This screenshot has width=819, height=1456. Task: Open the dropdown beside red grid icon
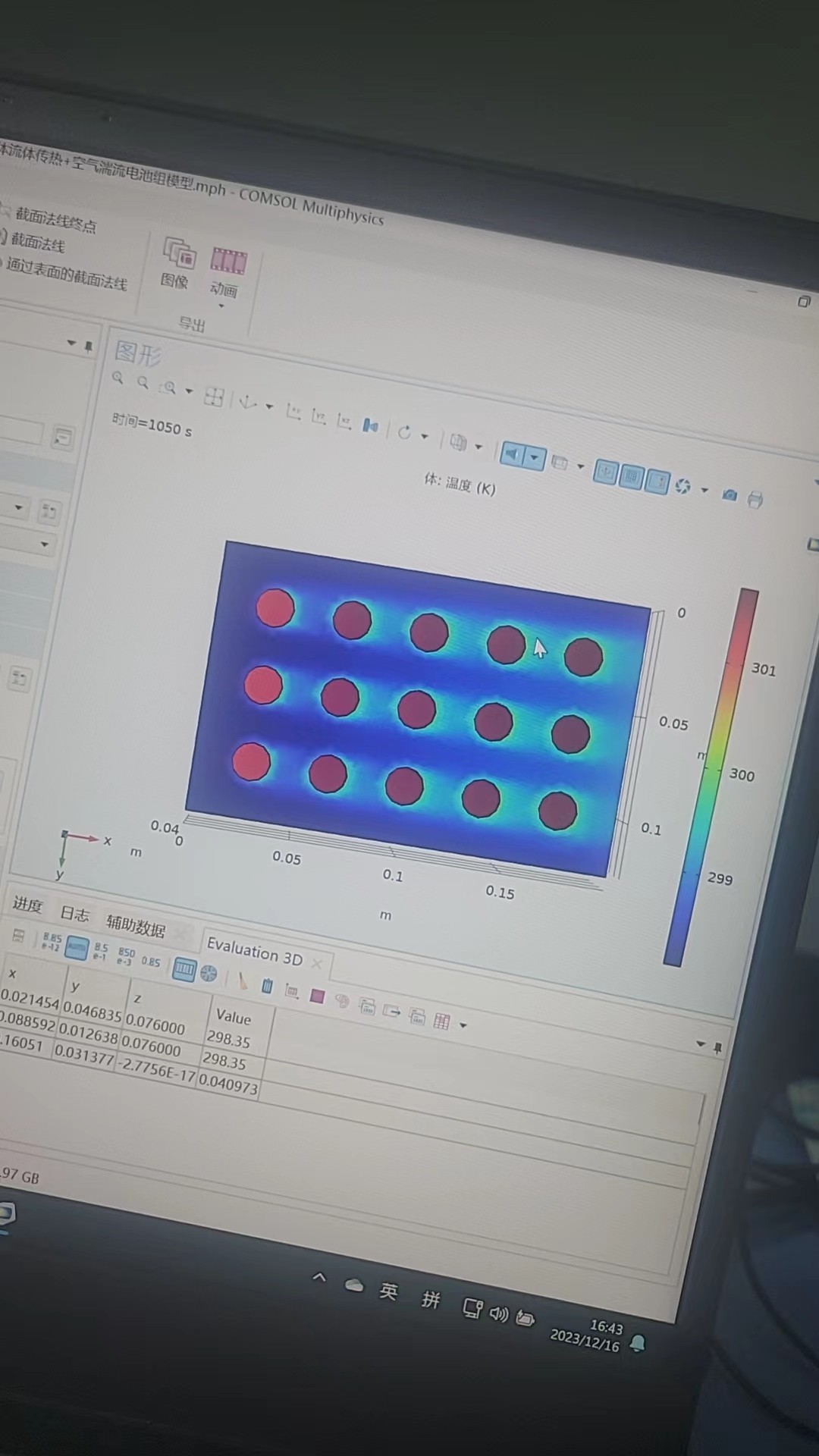pos(463,1025)
